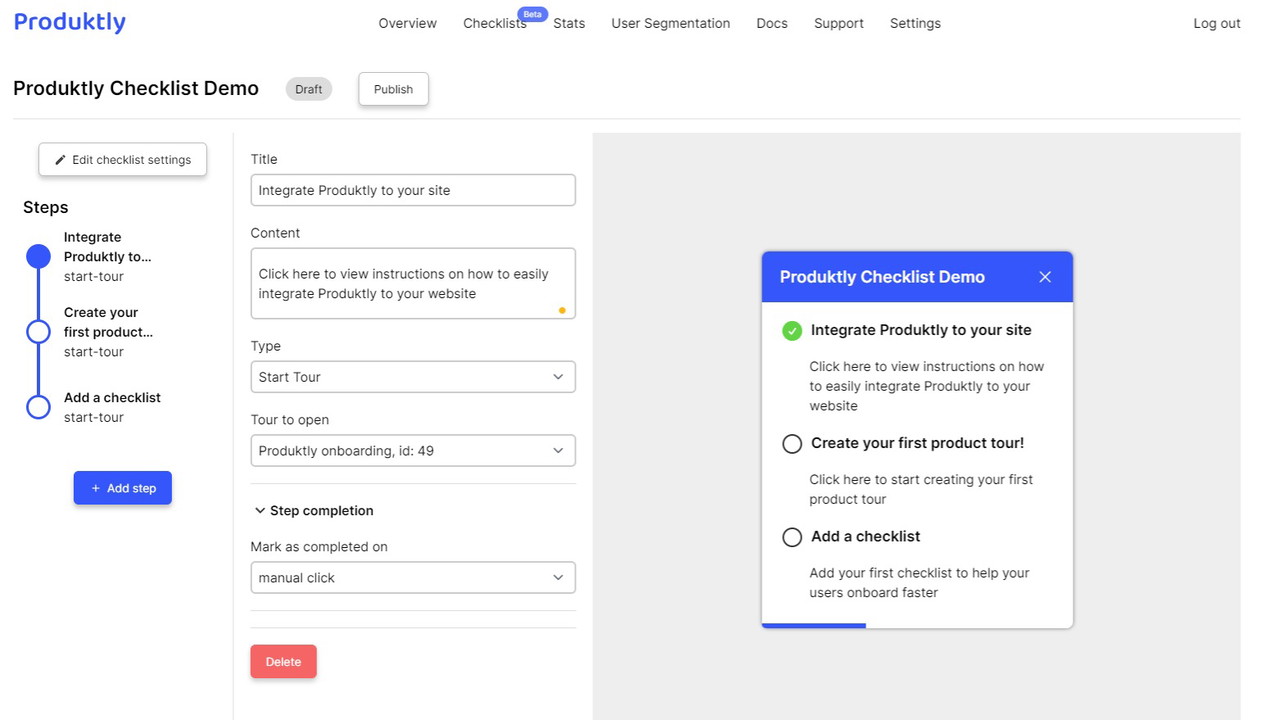Click the Produktly logo

pyautogui.click(x=70, y=22)
